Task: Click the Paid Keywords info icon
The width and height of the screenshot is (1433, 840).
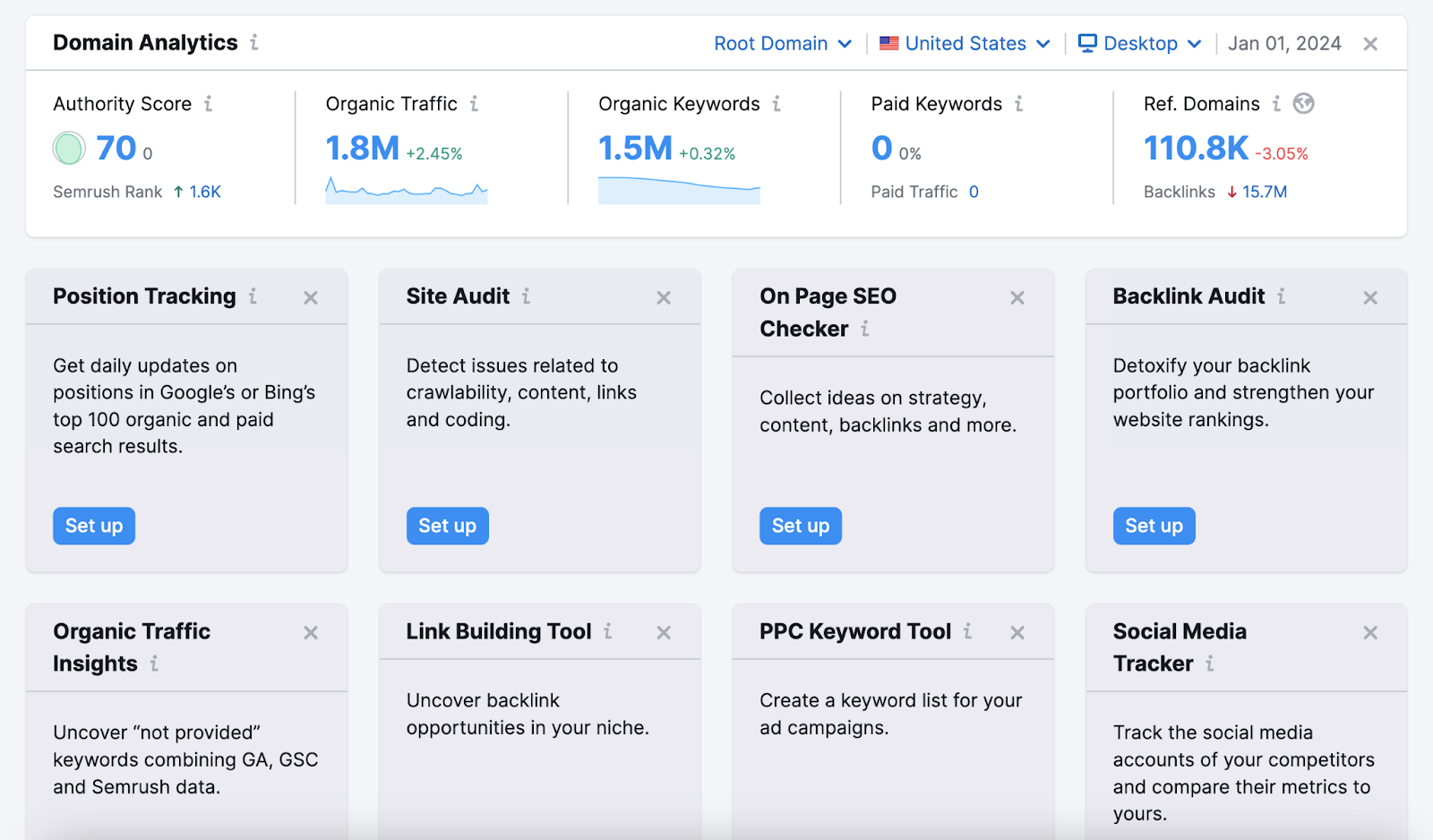Action: tap(1019, 104)
